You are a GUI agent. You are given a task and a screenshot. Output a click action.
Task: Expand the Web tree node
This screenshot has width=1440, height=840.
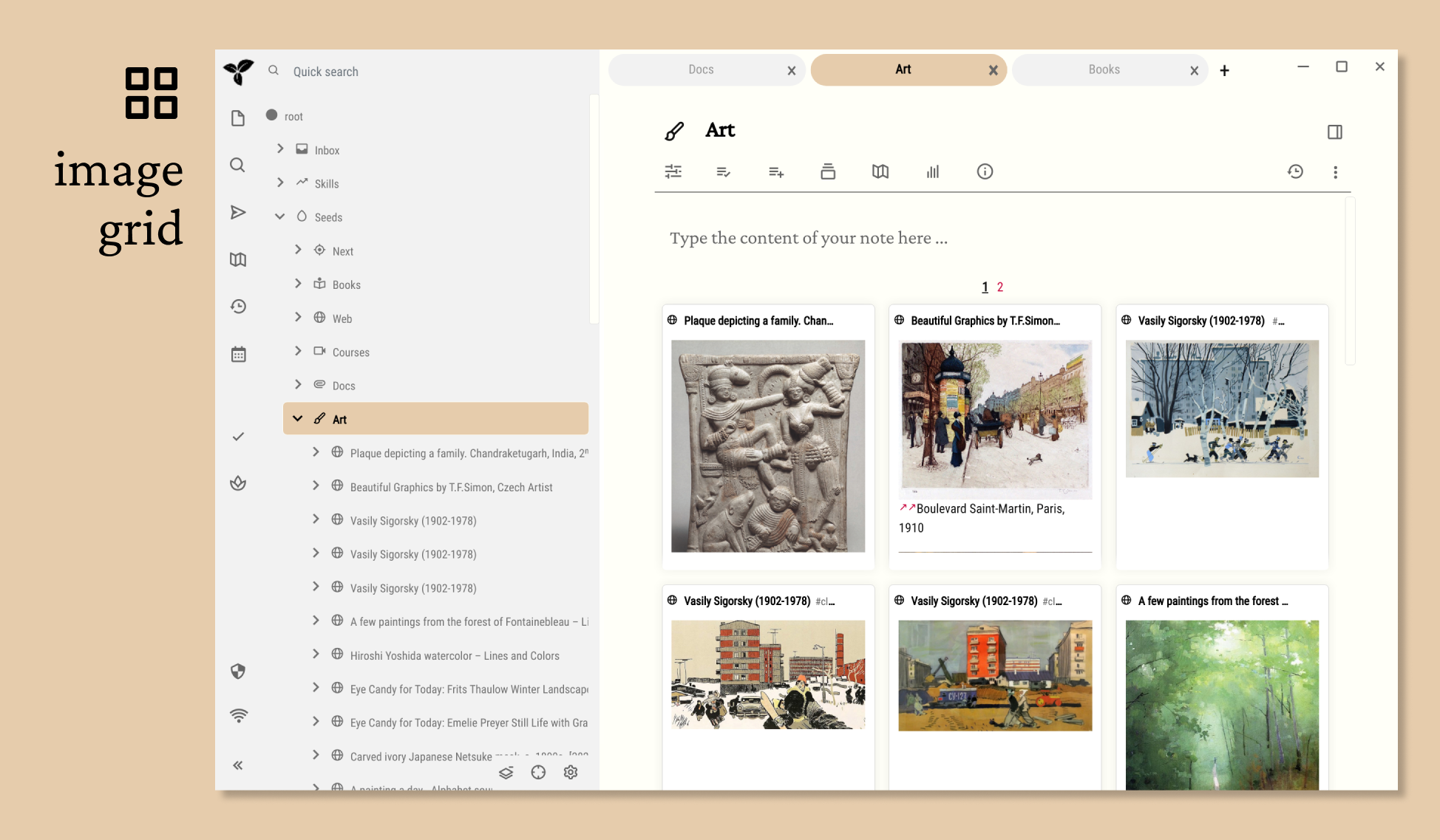tap(298, 318)
